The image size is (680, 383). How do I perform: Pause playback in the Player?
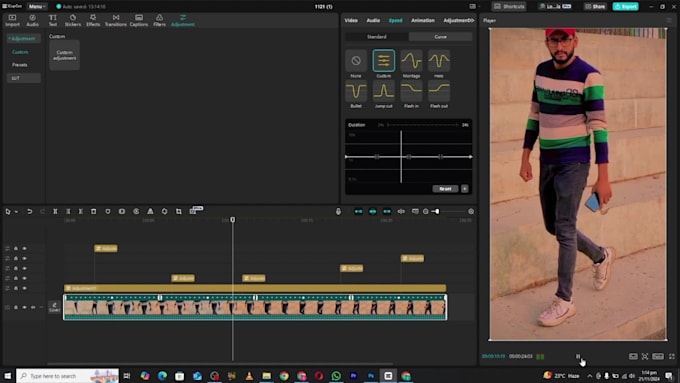[578, 357]
